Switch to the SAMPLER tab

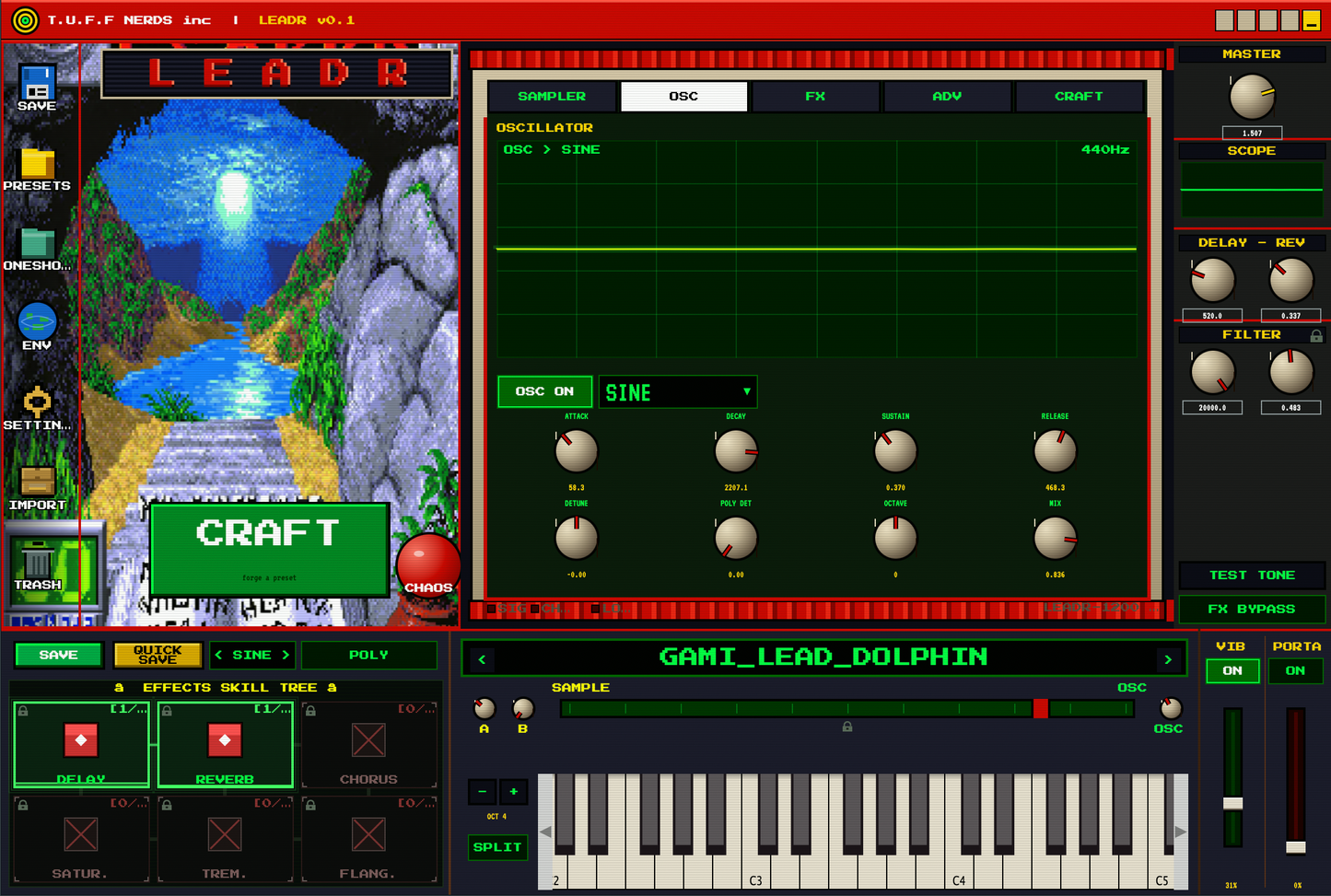(x=552, y=96)
